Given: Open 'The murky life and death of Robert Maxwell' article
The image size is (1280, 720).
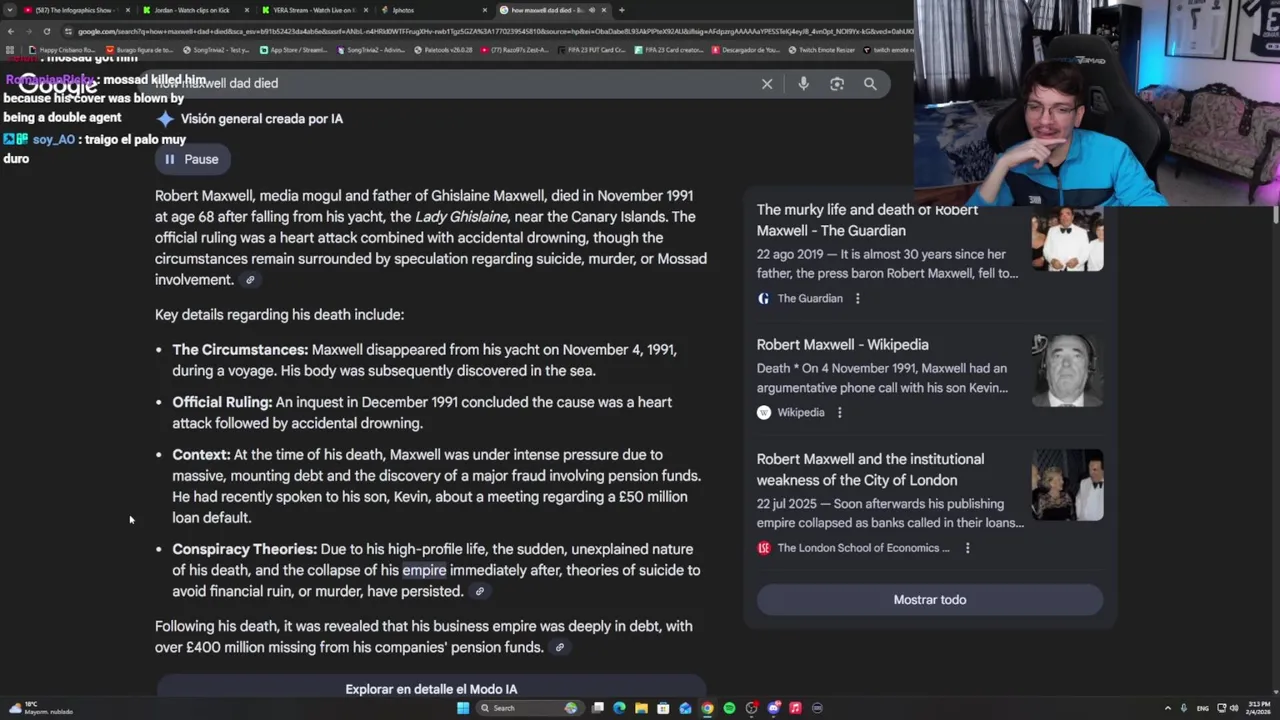Looking at the screenshot, I should click(x=867, y=220).
